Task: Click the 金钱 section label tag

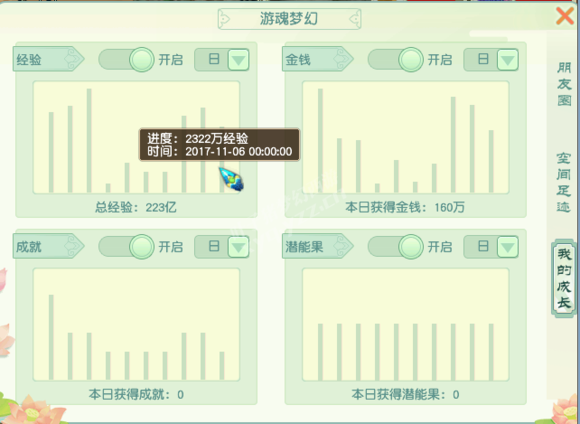Action: pos(318,59)
